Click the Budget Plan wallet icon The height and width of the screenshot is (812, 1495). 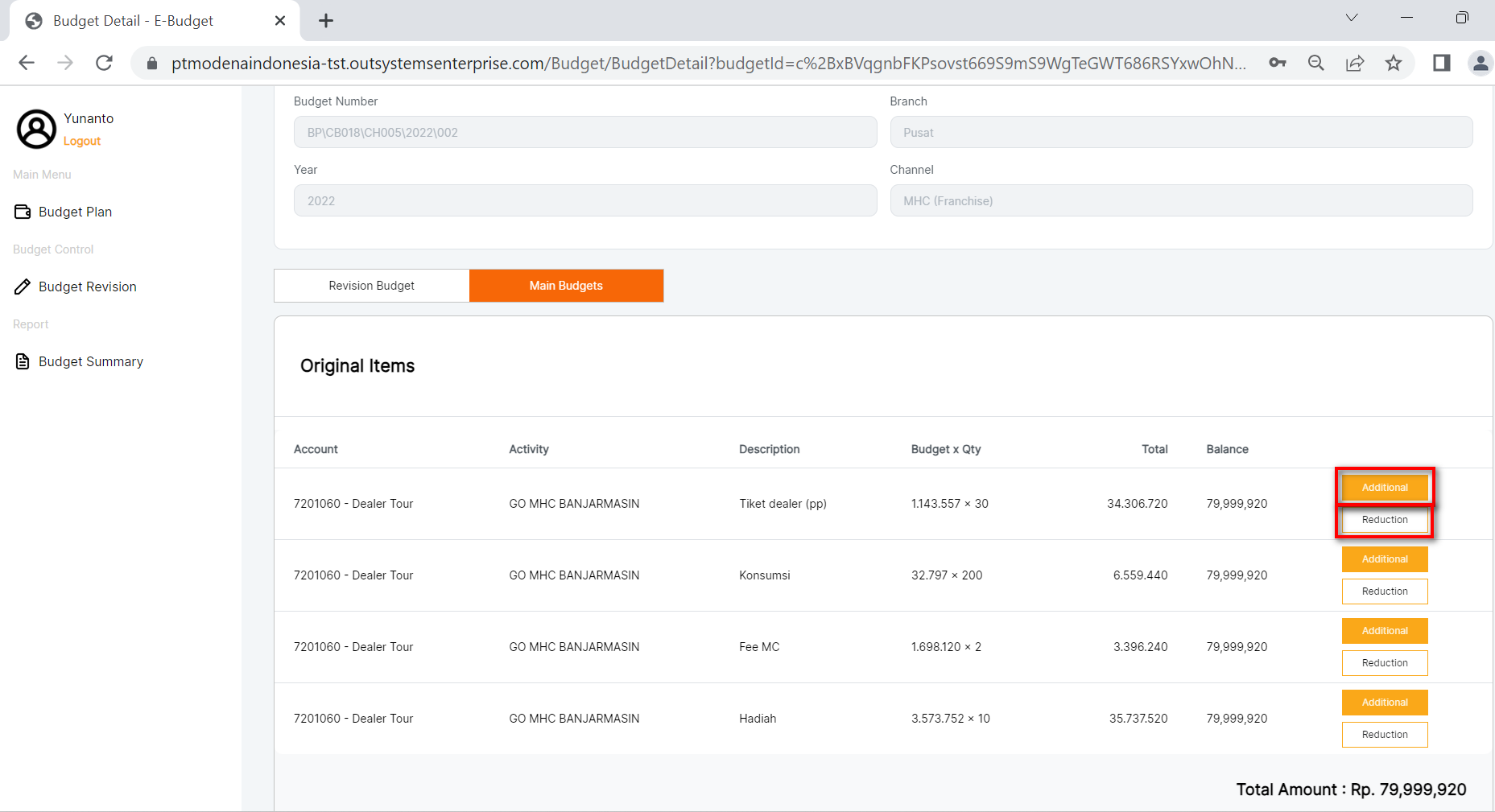pyautogui.click(x=23, y=212)
